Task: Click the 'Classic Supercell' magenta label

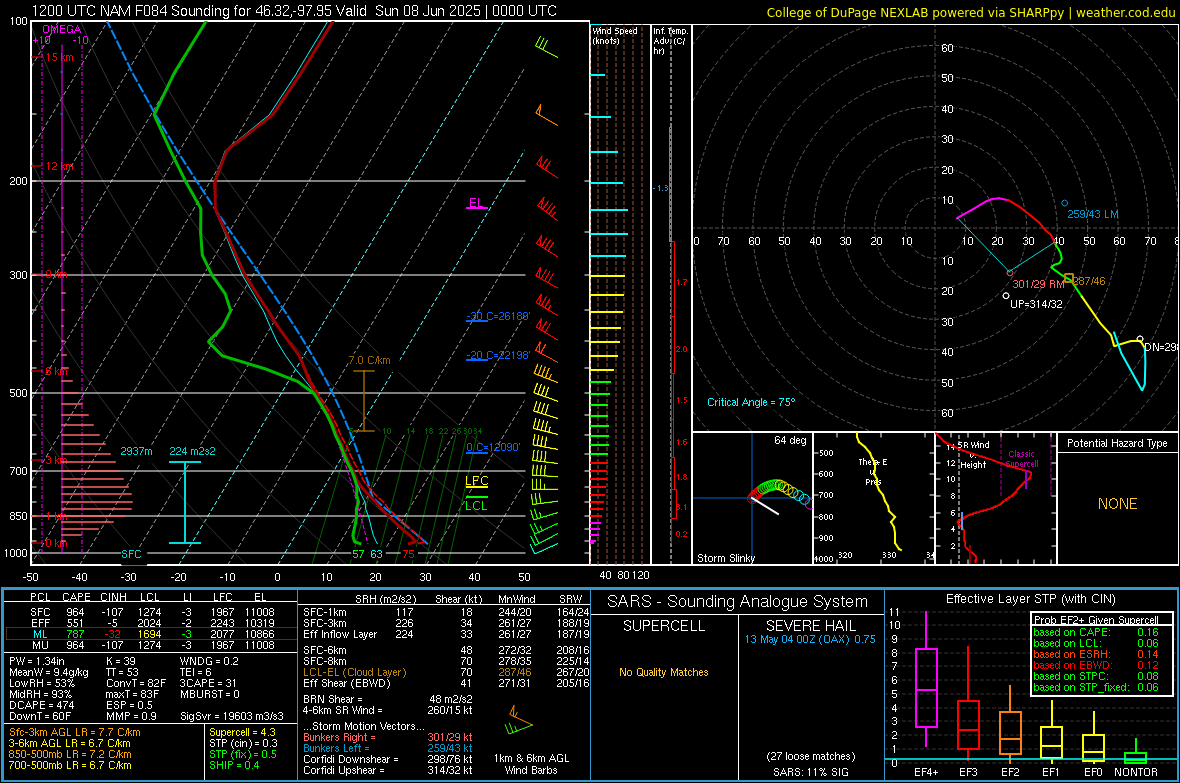Action: (1021, 459)
